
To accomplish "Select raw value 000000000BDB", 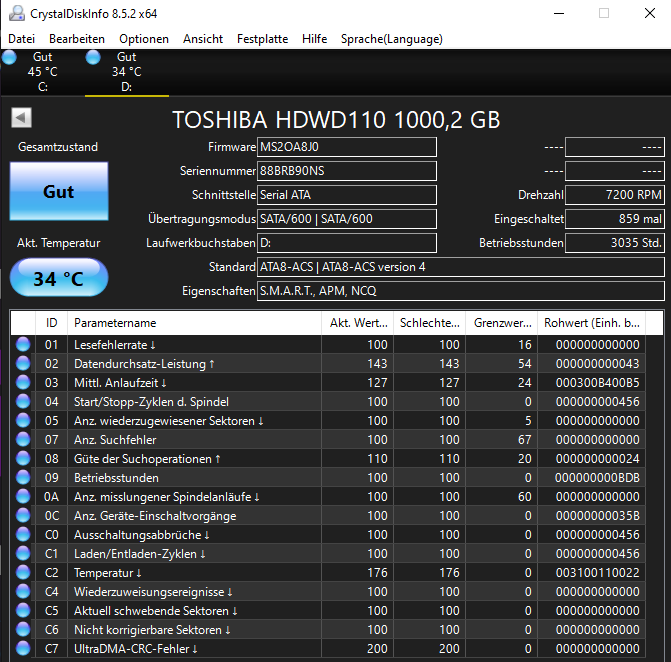I will coord(597,478).
